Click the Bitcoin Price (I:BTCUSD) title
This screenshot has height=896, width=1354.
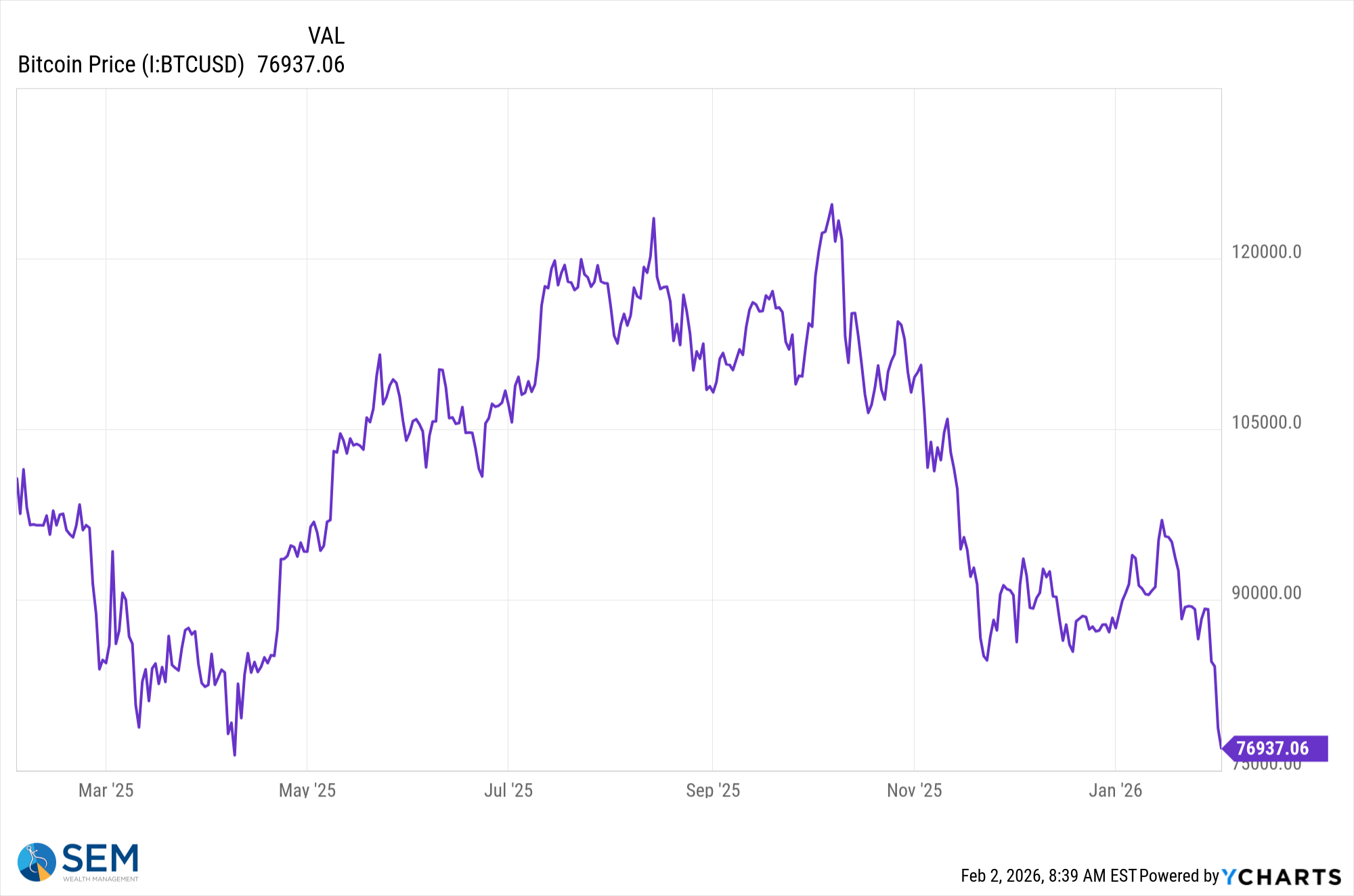(x=131, y=65)
